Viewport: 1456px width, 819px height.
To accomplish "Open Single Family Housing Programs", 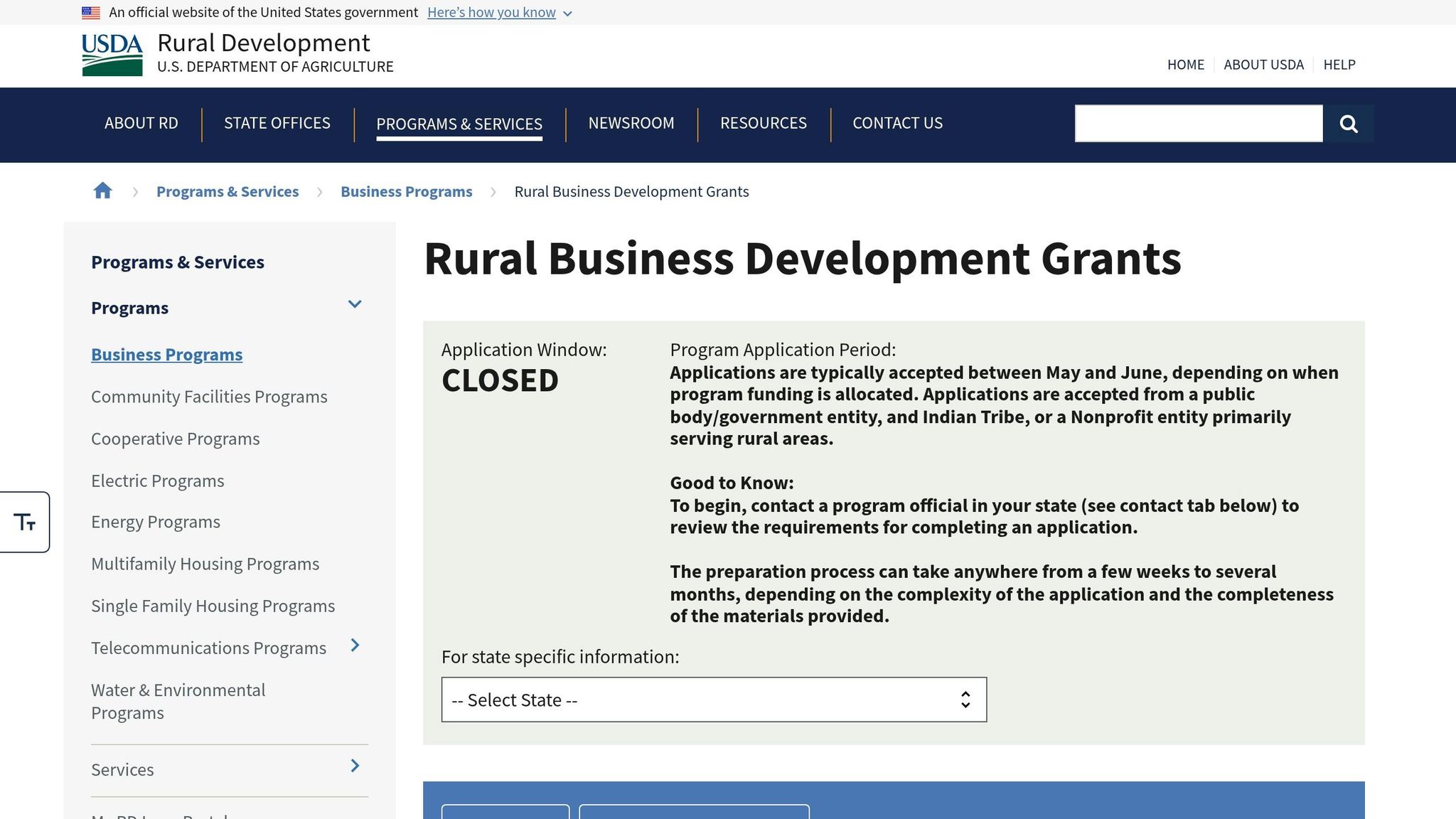I will pos(213,605).
